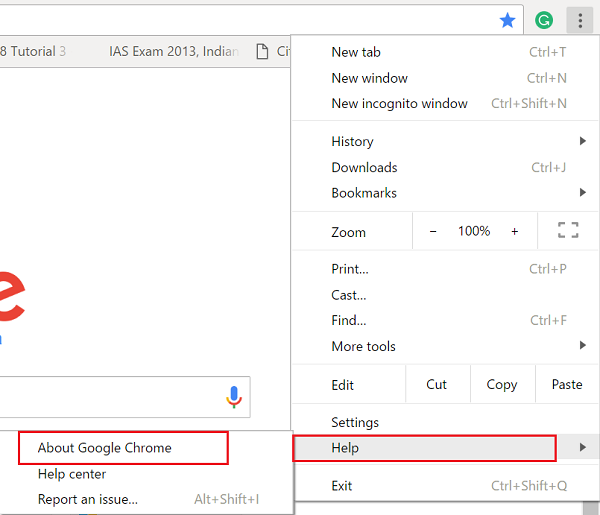Open the History menu entry
Viewport: 600px width, 515px height.
tap(445, 141)
